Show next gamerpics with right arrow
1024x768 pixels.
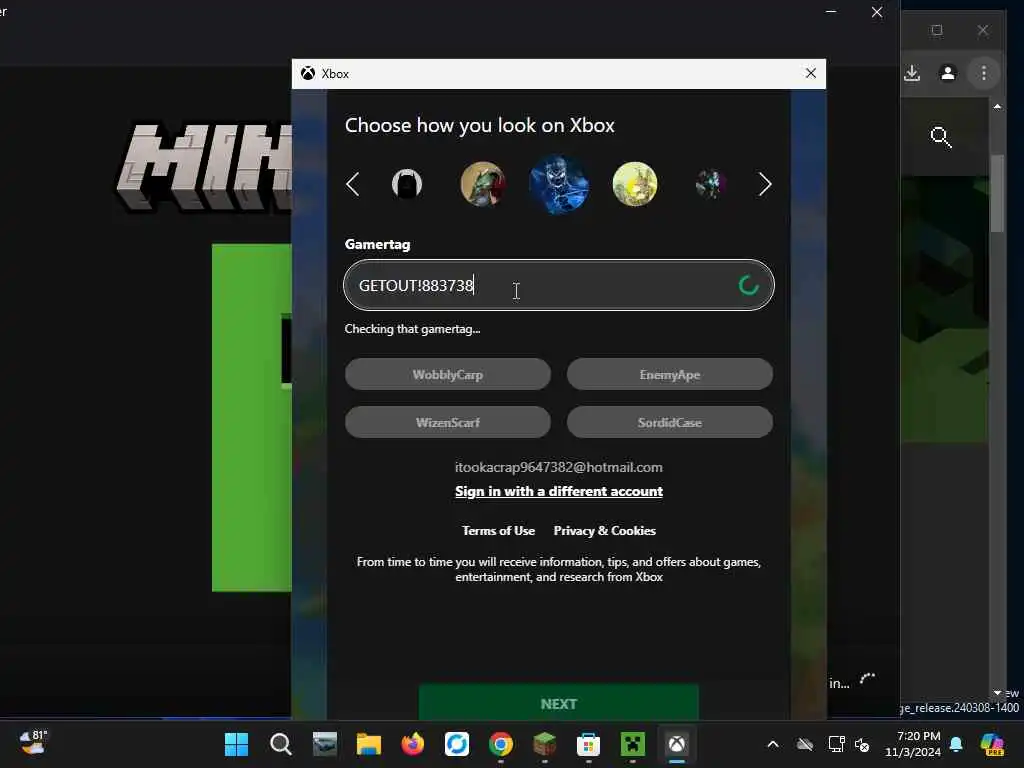(x=765, y=184)
